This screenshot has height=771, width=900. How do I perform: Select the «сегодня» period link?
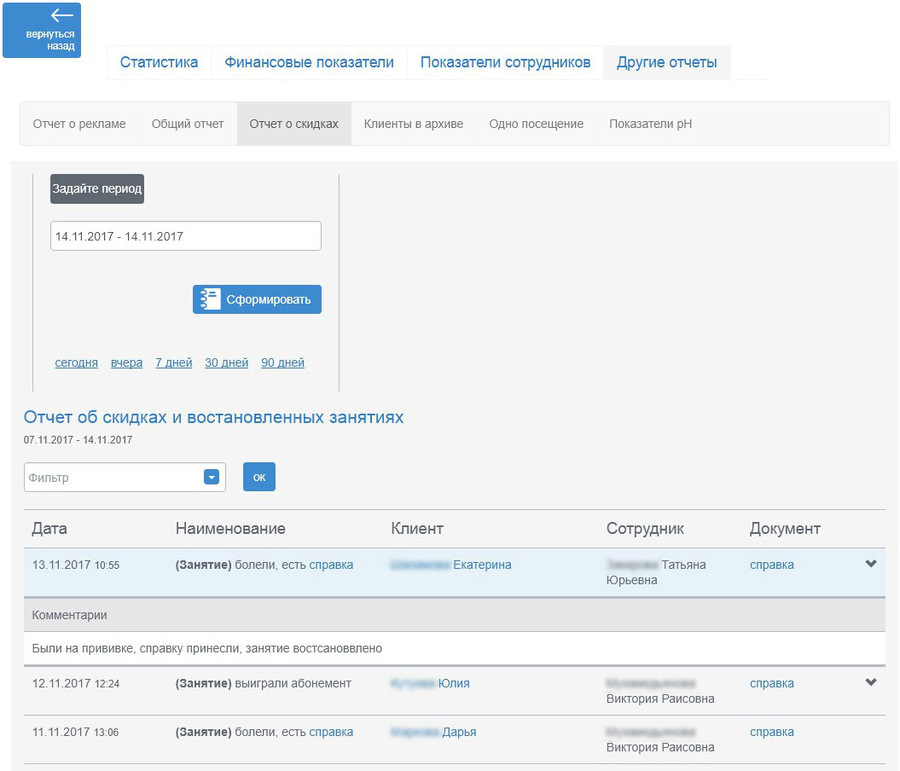coord(75,362)
